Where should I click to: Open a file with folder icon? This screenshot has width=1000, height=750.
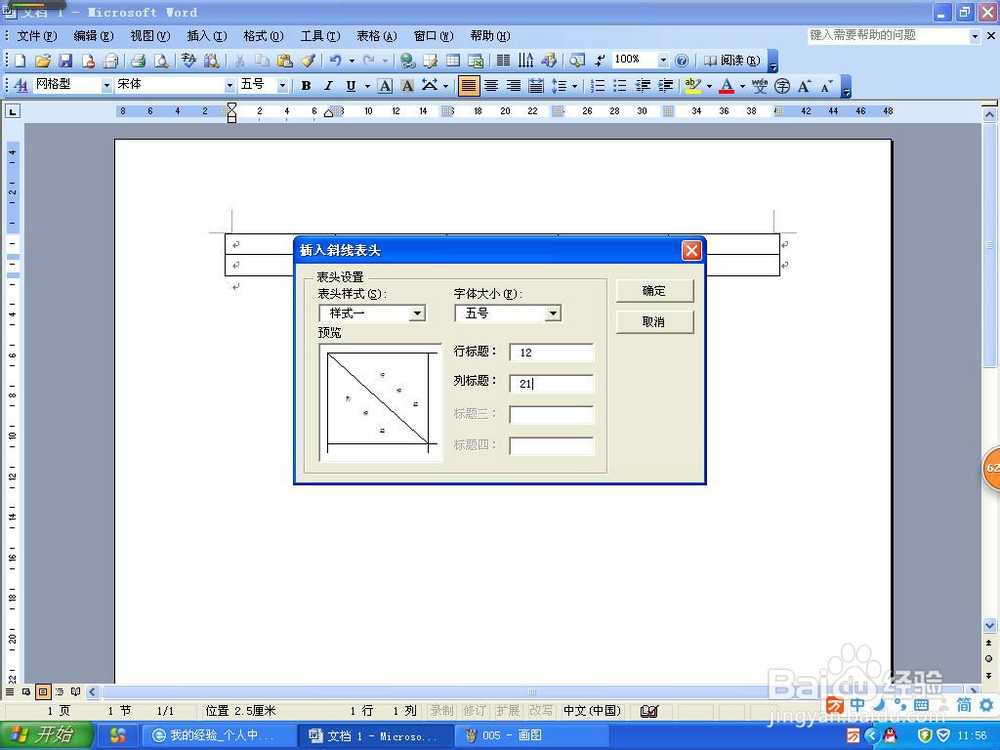tap(43, 61)
